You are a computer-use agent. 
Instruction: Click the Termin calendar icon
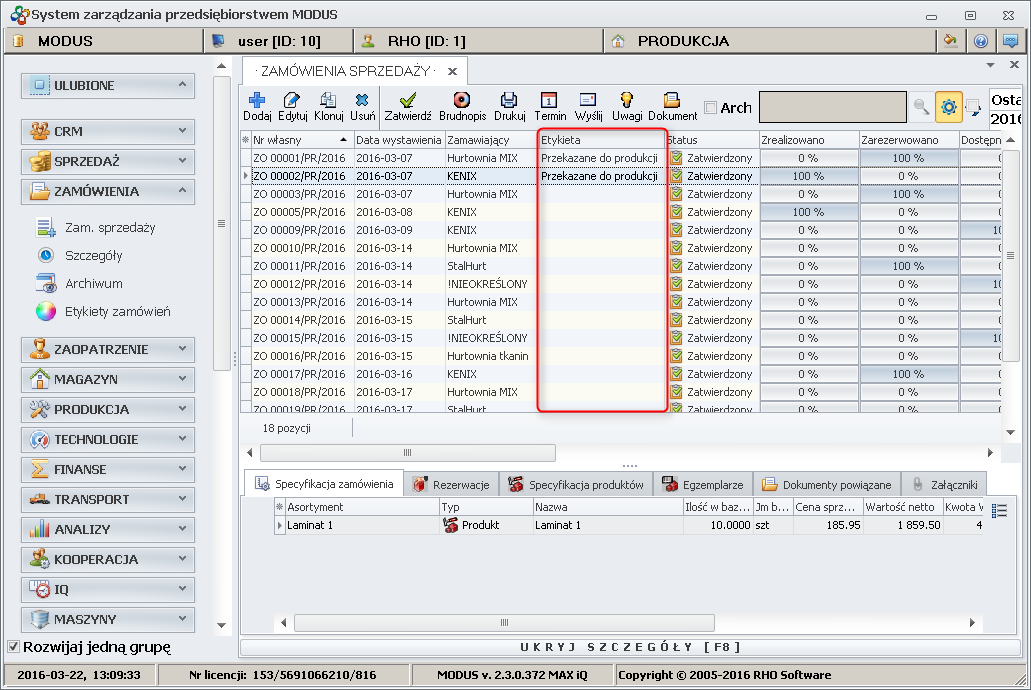coord(549,100)
